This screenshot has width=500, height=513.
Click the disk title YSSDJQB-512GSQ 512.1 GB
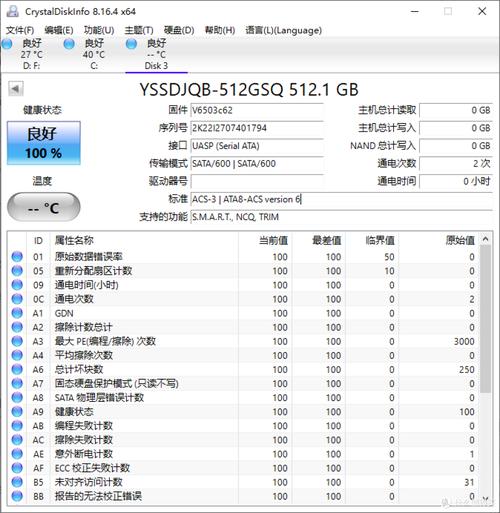click(249, 89)
